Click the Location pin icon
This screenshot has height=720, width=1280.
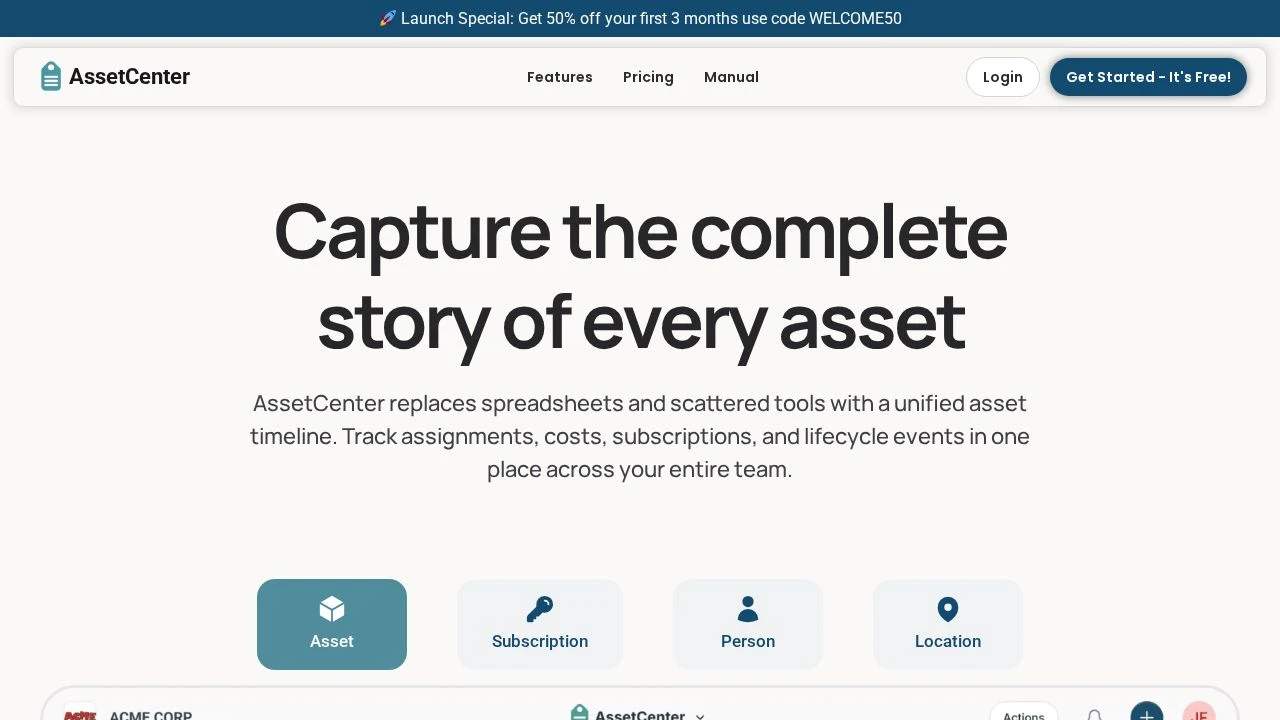click(947, 610)
